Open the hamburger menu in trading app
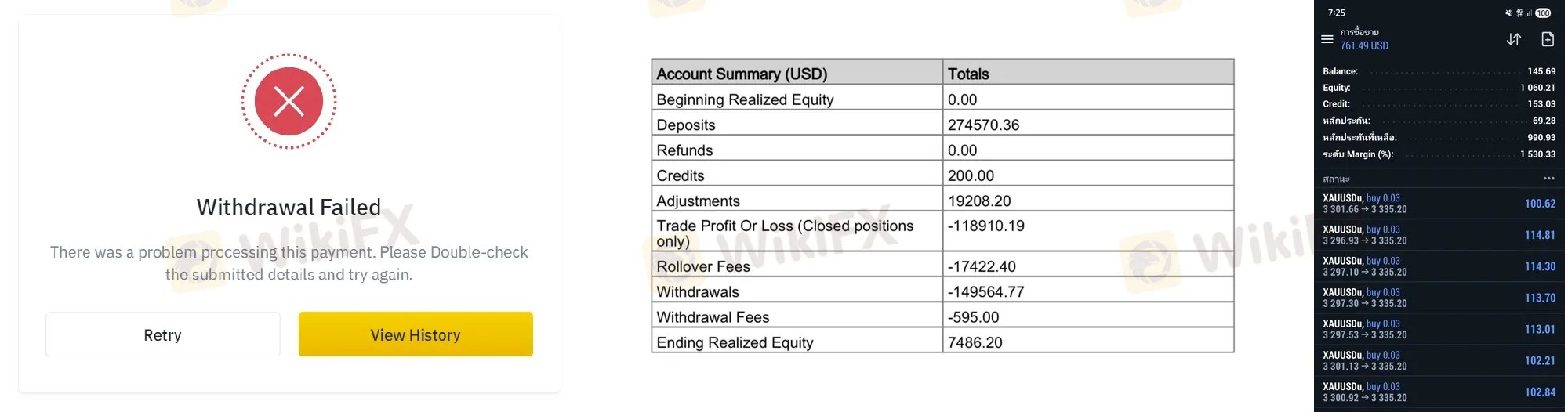 (x=1327, y=39)
